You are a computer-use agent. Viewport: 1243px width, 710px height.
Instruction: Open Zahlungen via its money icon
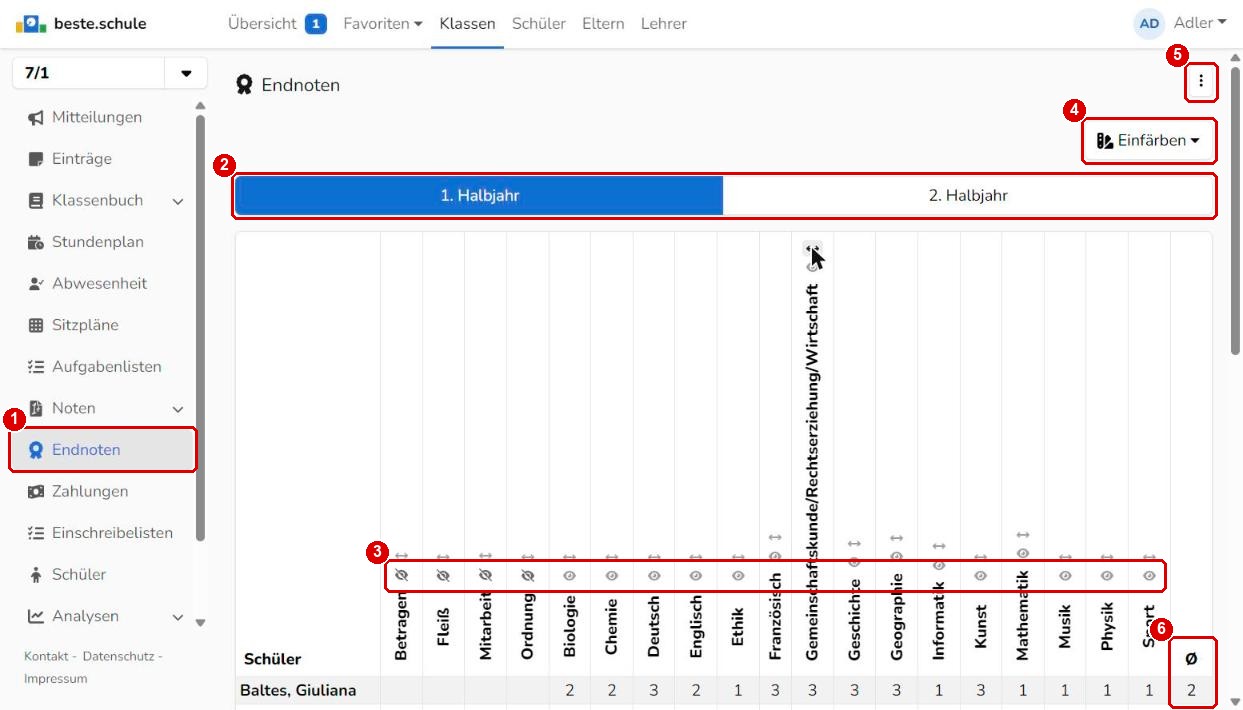point(36,492)
